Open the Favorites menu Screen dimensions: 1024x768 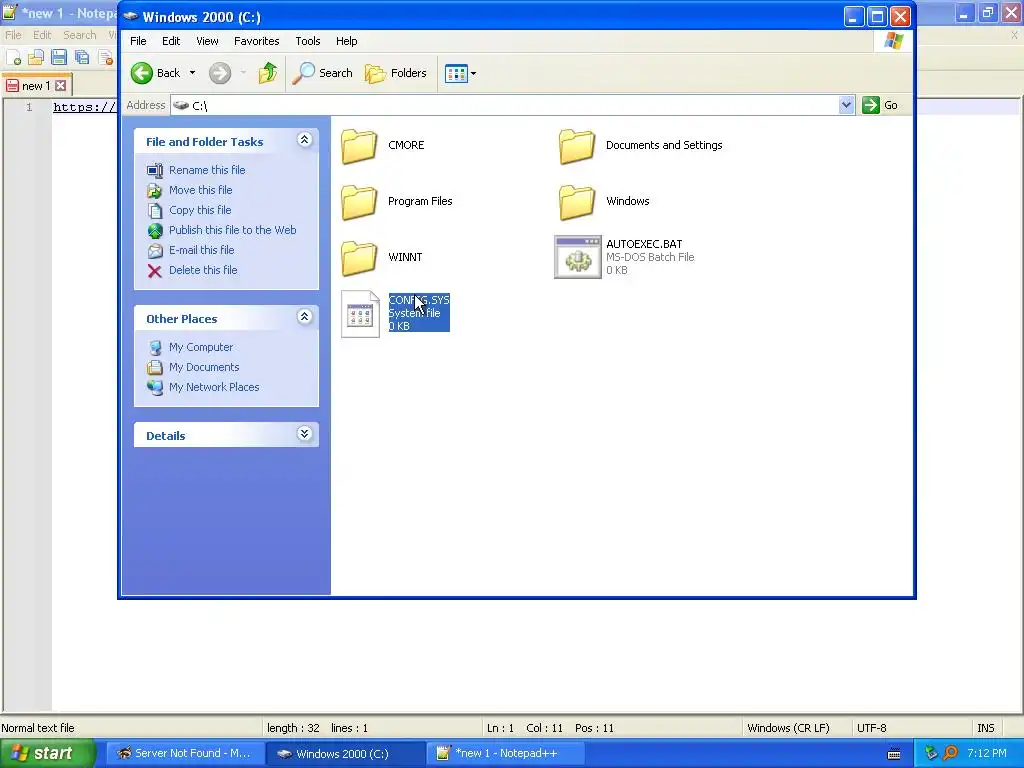click(257, 41)
